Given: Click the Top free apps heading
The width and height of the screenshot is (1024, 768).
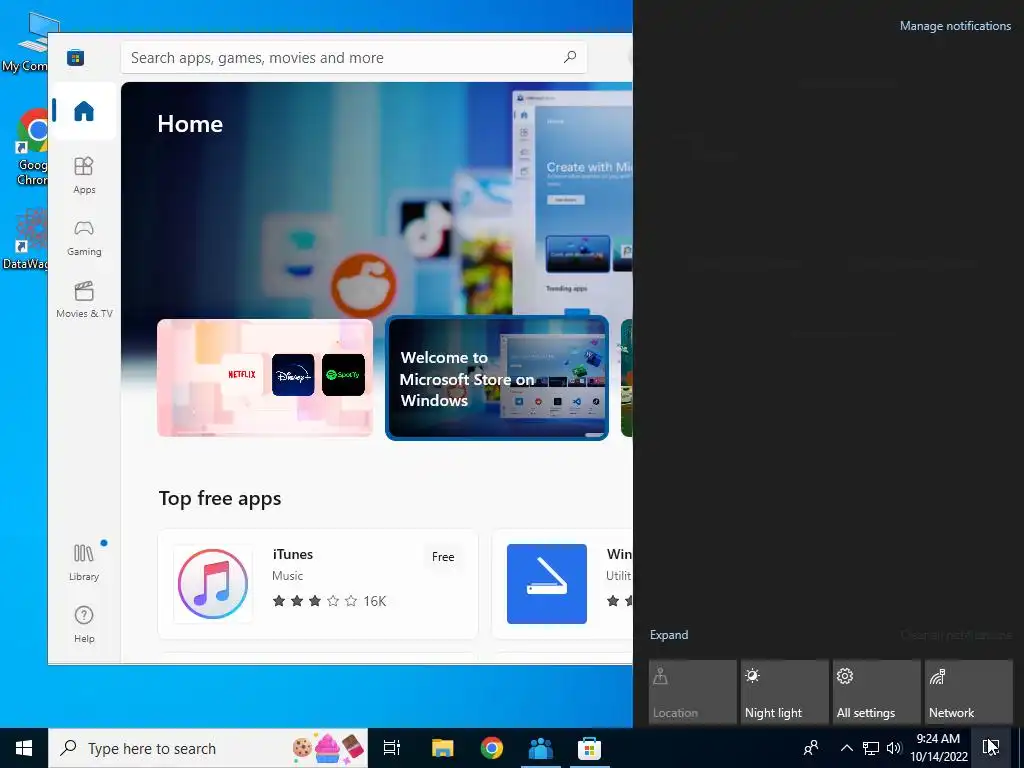Looking at the screenshot, I should 220,498.
